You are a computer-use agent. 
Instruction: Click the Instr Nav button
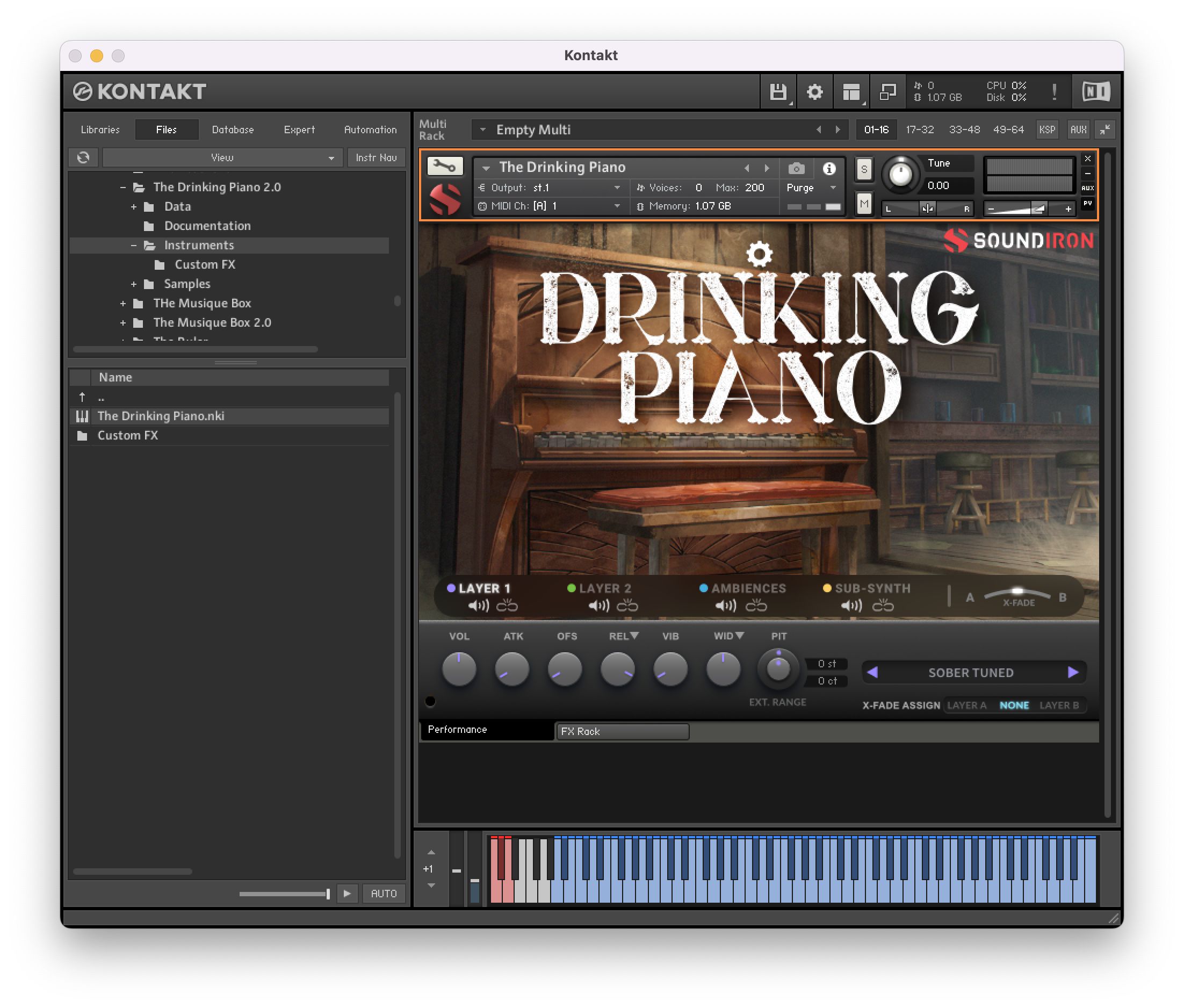pos(376,157)
